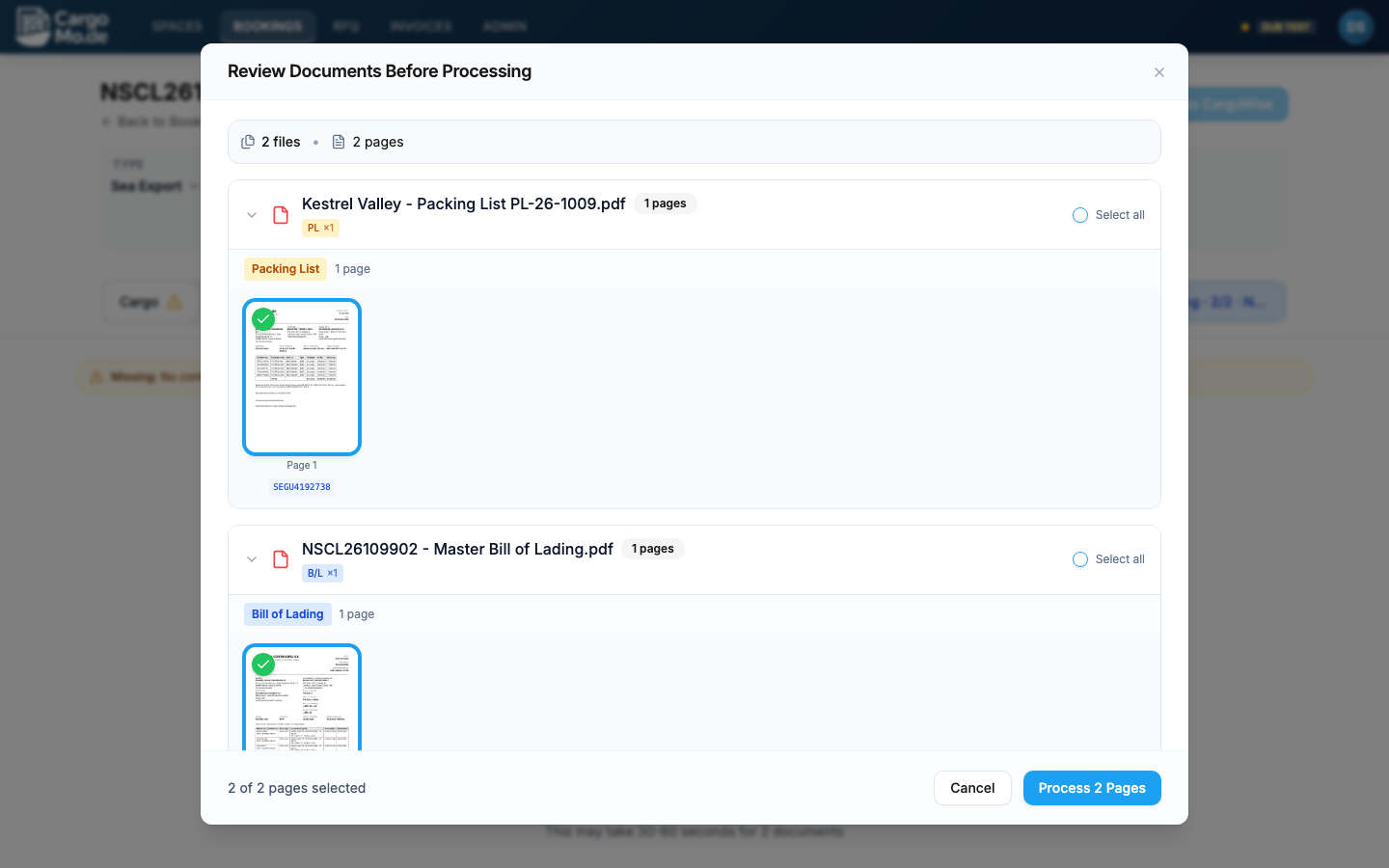
Task: Click the B/L ×1 tag
Action: 322,573
